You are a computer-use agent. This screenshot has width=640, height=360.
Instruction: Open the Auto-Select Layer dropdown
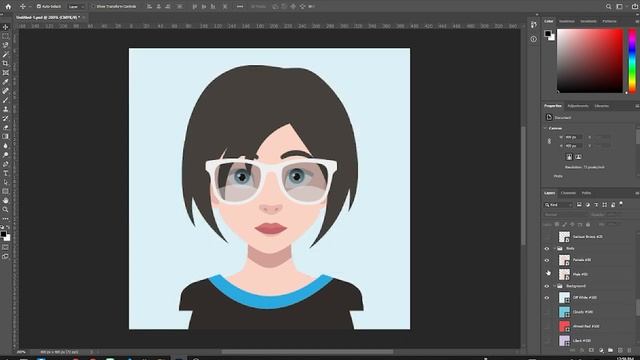(76, 7)
